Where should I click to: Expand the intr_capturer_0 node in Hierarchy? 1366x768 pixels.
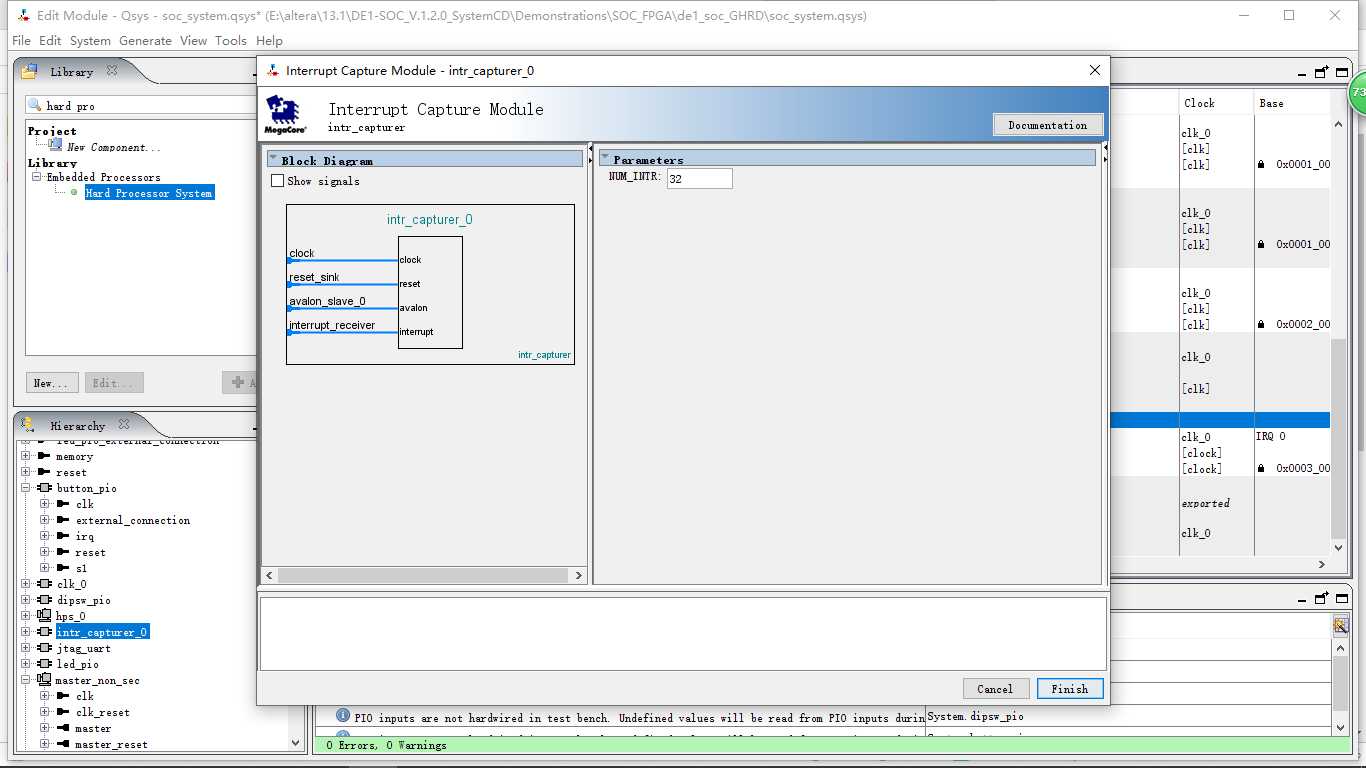tap(26, 632)
